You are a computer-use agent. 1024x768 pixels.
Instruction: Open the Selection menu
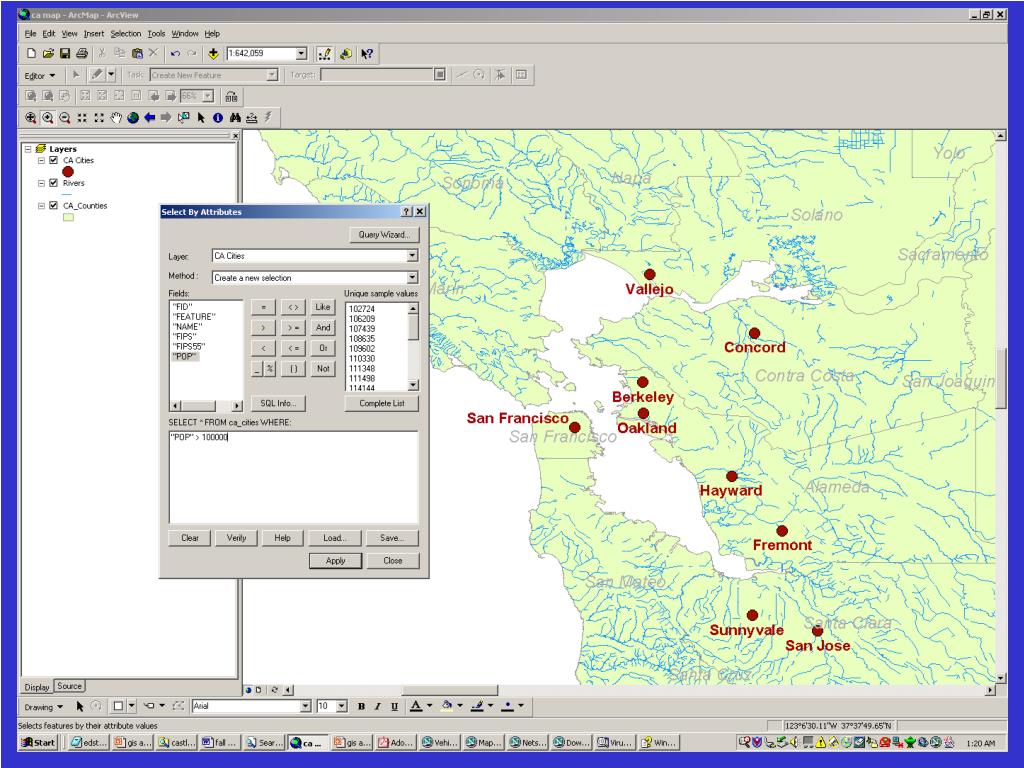pyautogui.click(x=125, y=33)
